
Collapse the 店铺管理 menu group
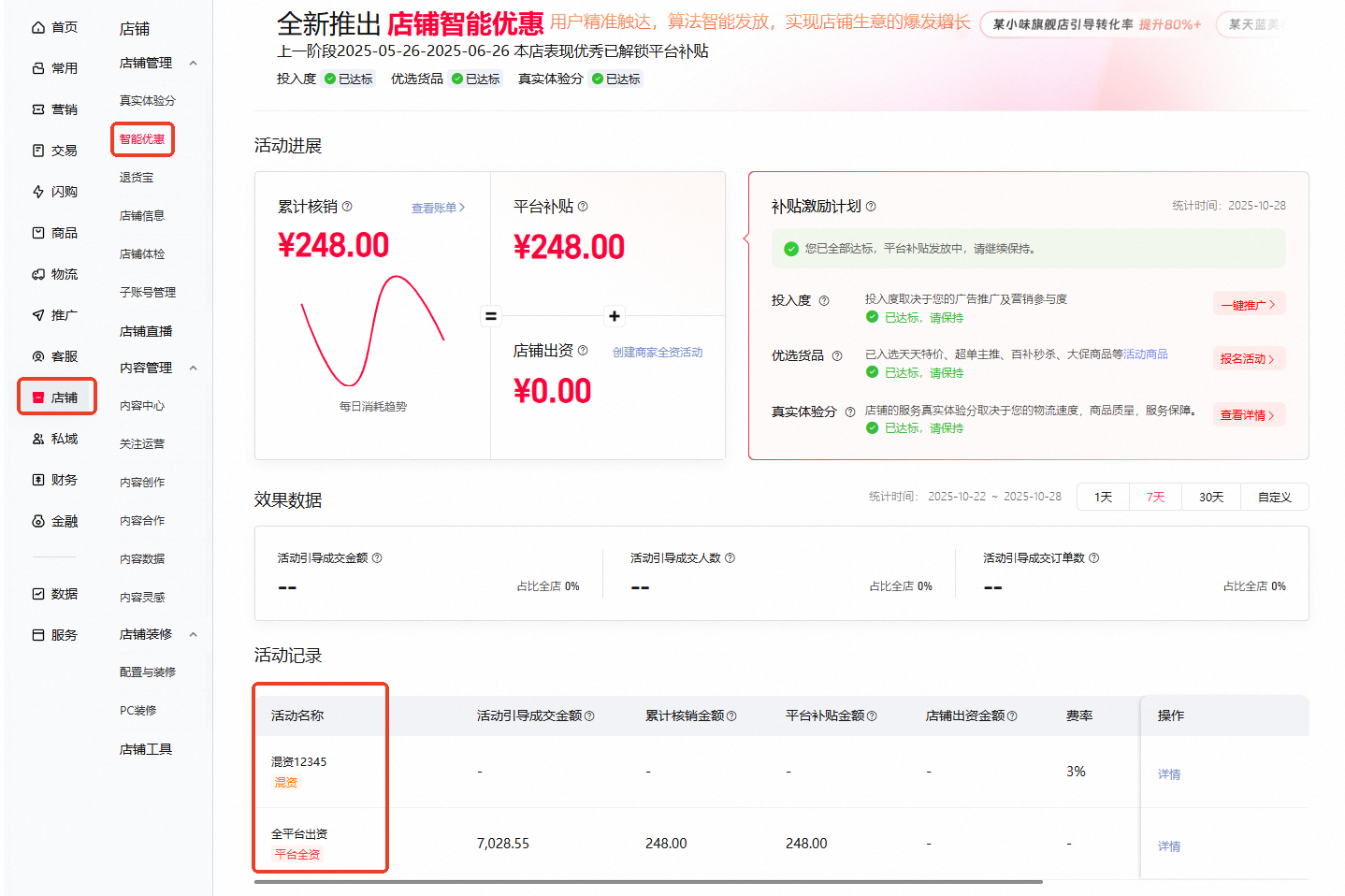194,64
